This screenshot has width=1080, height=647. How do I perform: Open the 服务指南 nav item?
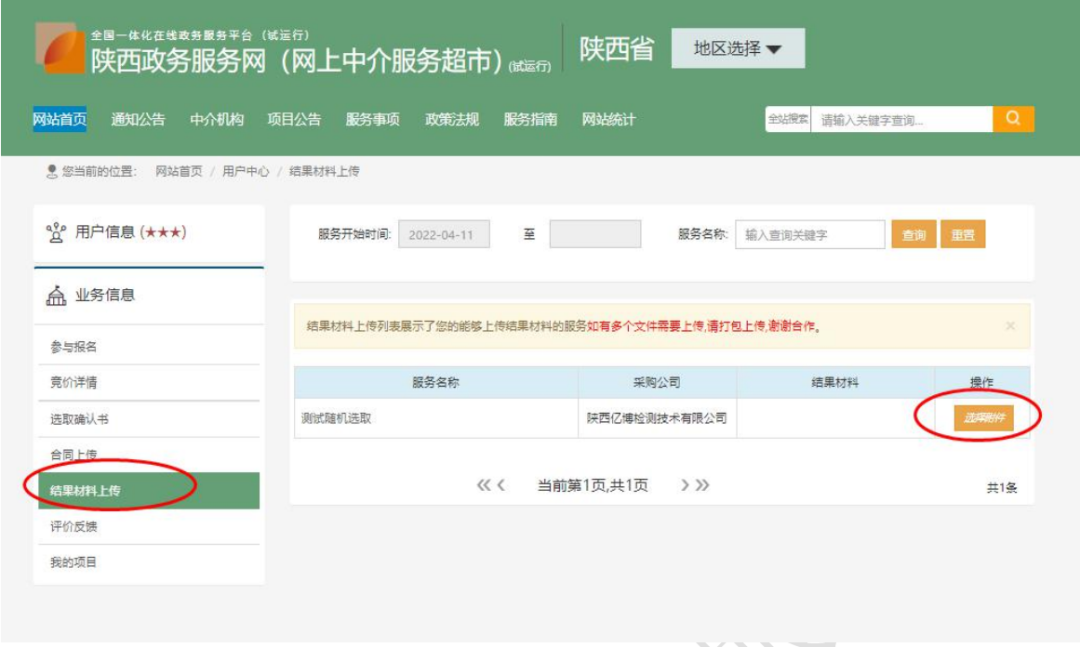[x=530, y=119]
